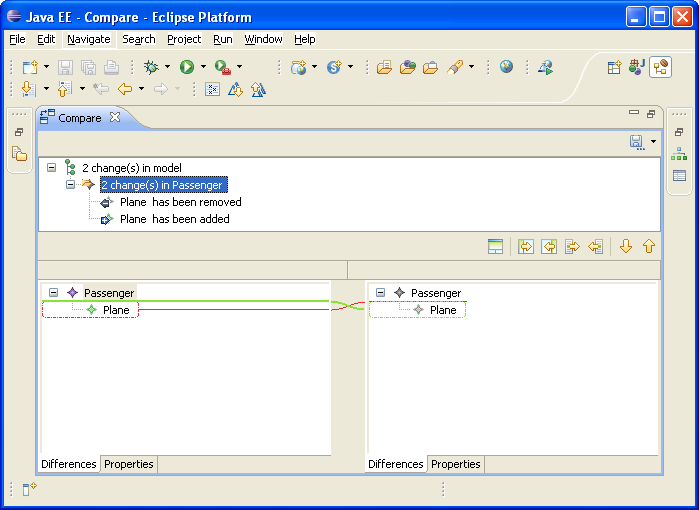Click the Print icon
Viewport: 699px width, 510px height.
click(x=111, y=67)
